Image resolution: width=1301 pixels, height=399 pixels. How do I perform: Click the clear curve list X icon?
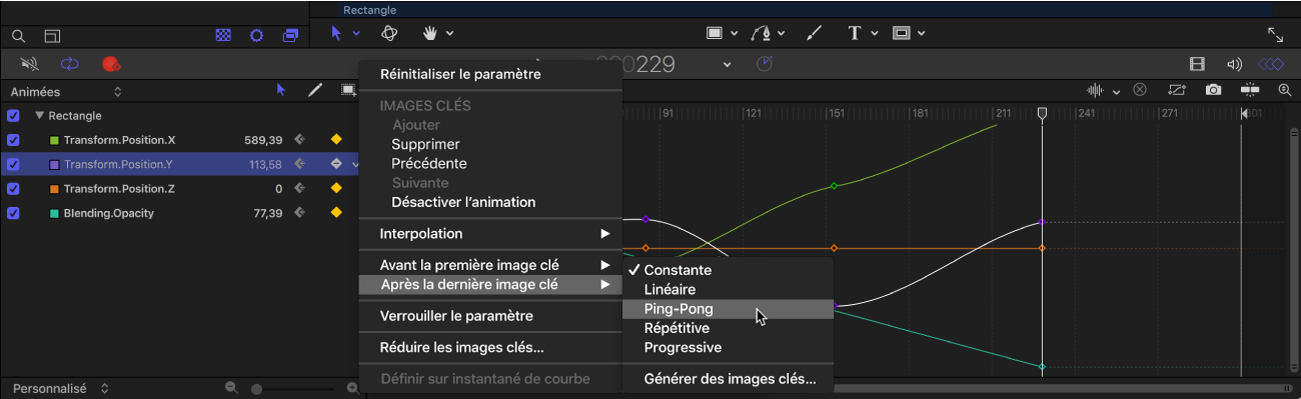(1139, 90)
